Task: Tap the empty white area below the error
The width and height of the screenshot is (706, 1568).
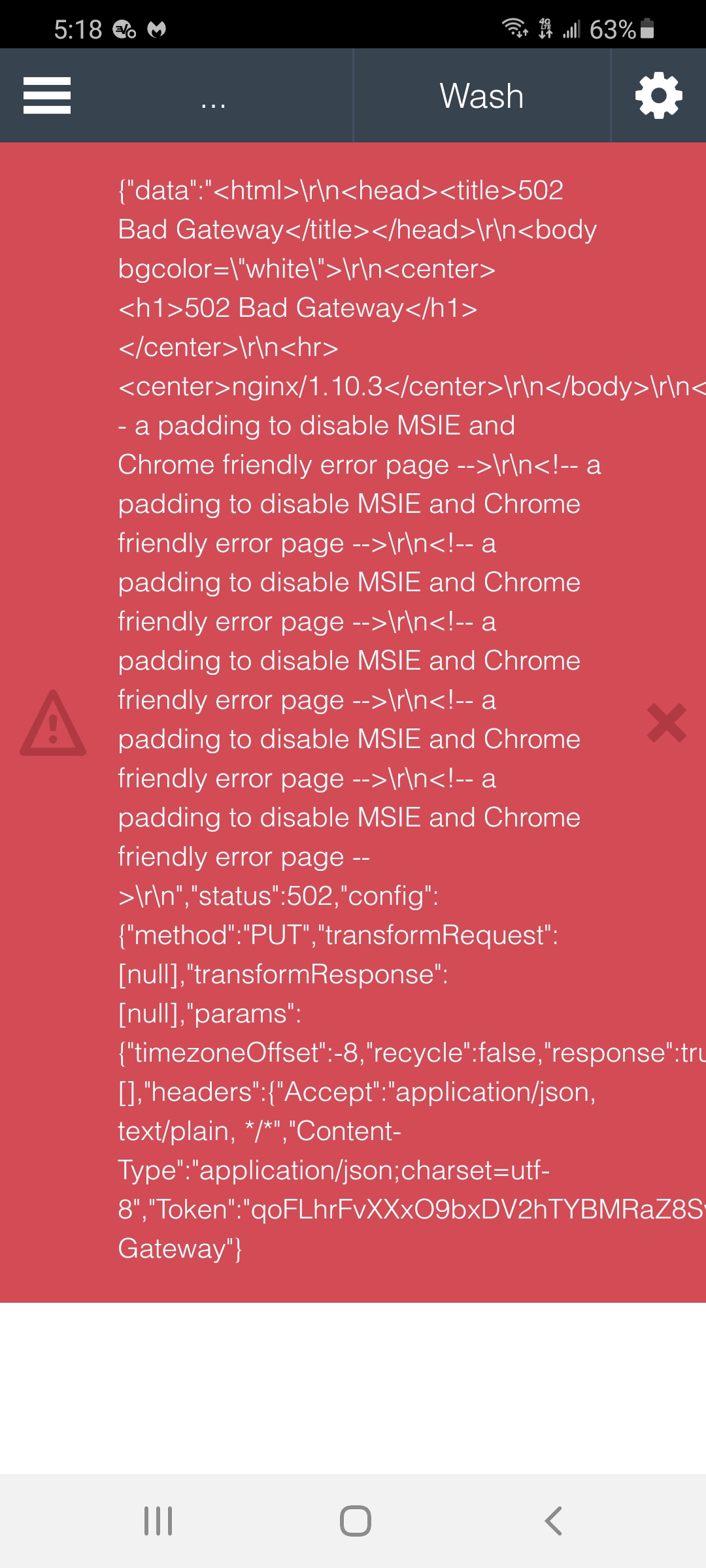Action: (x=353, y=1388)
